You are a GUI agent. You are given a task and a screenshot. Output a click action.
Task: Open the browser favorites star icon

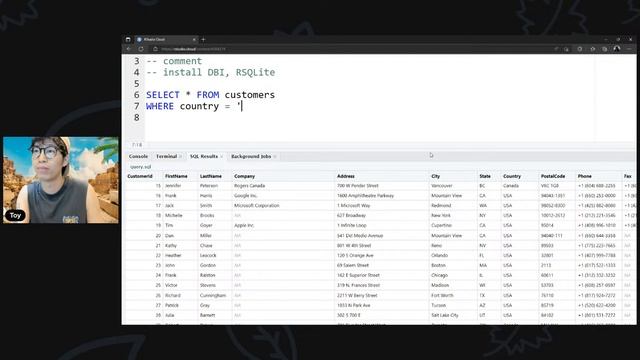tap(593, 49)
